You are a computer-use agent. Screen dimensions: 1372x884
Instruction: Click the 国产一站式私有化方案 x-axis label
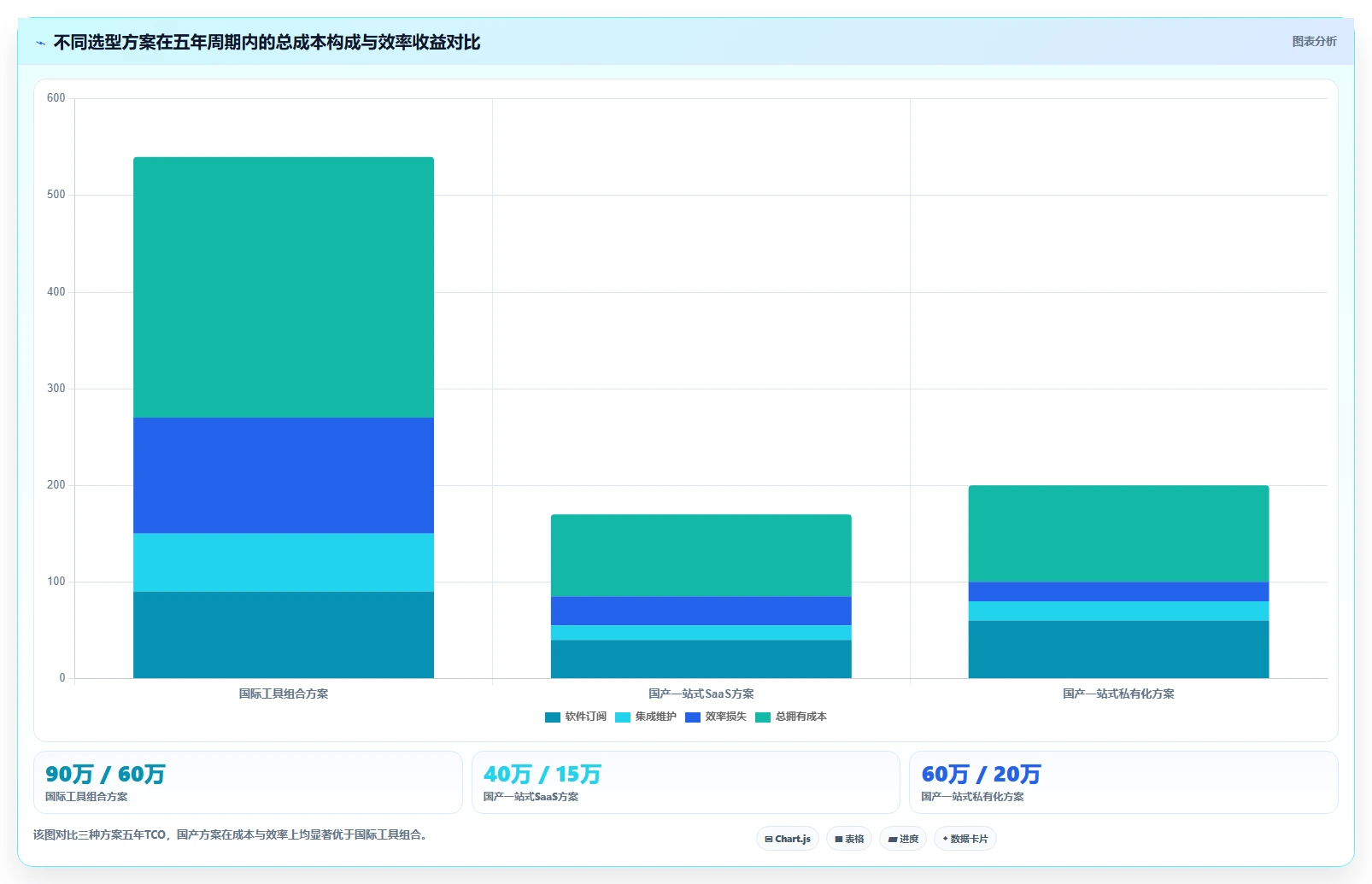(1118, 694)
